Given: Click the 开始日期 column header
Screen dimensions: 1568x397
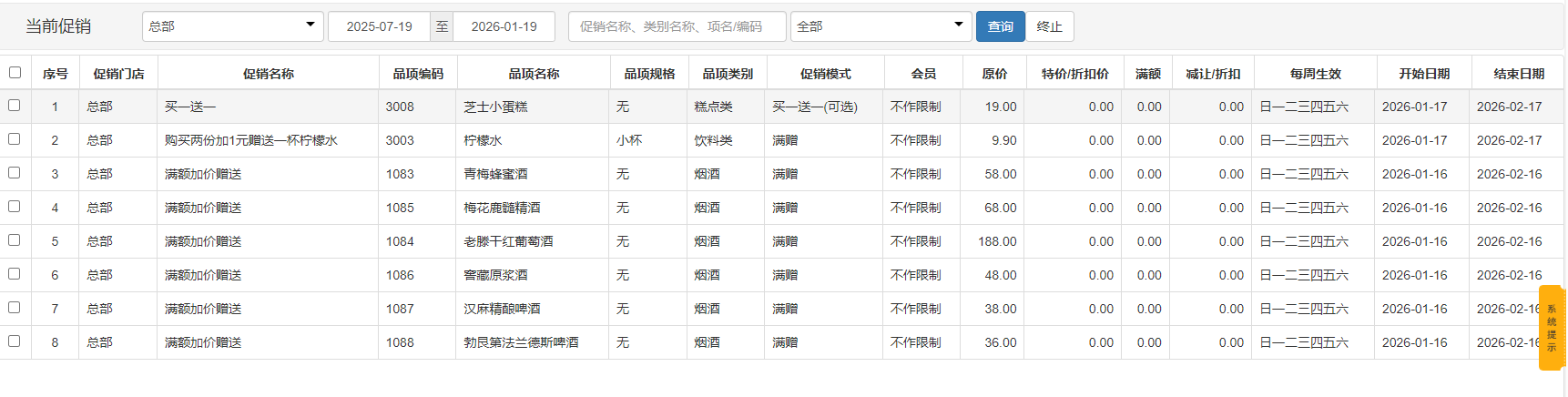Looking at the screenshot, I should point(1424,74).
